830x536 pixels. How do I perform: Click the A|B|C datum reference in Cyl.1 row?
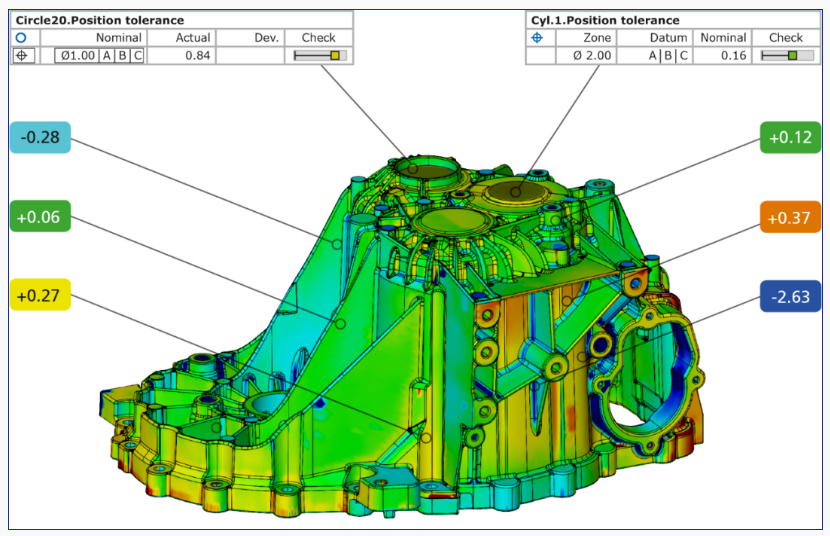pos(668,56)
